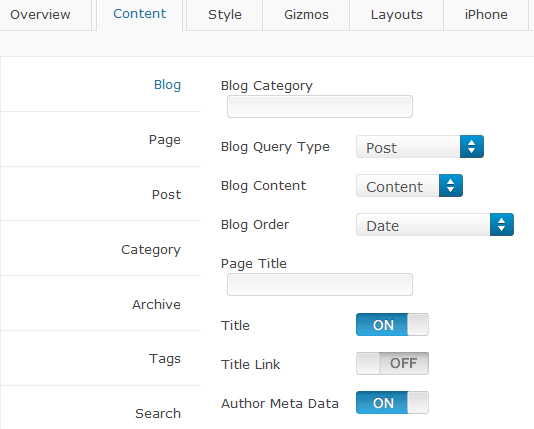Screen dimensions: 534x429
Task: Turn off Author Meta Data switch
Action: [392, 403]
